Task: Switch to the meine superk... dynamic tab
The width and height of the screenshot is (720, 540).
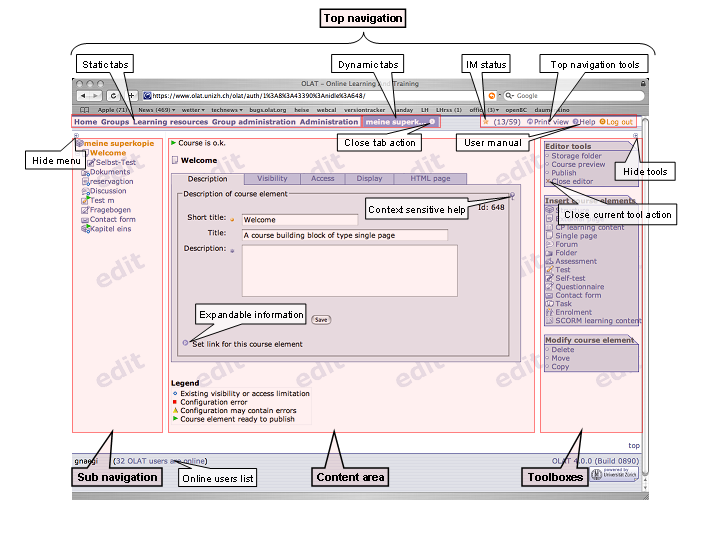Action: [395, 122]
